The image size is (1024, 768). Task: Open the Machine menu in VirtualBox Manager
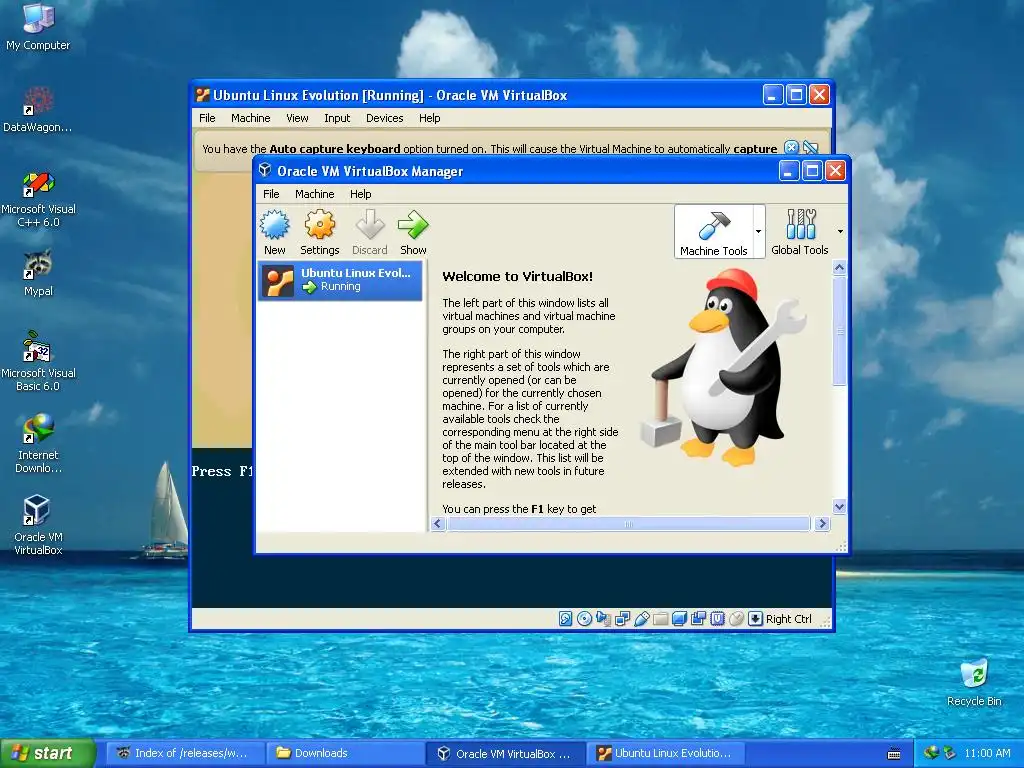point(314,194)
